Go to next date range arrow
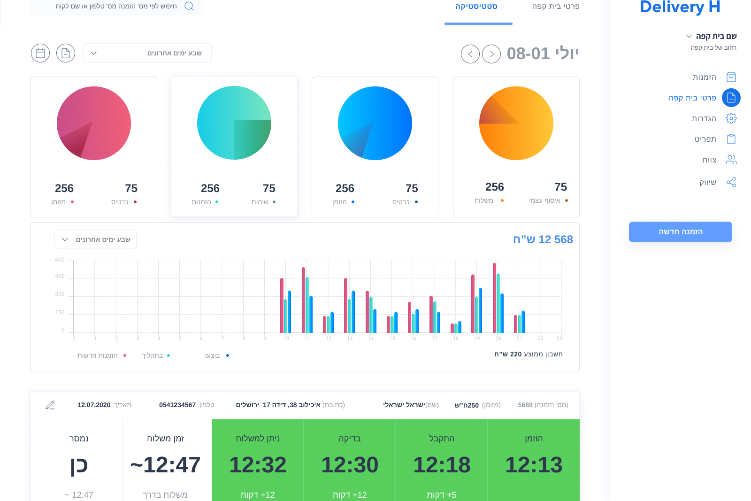751x501 pixels. [x=491, y=54]
